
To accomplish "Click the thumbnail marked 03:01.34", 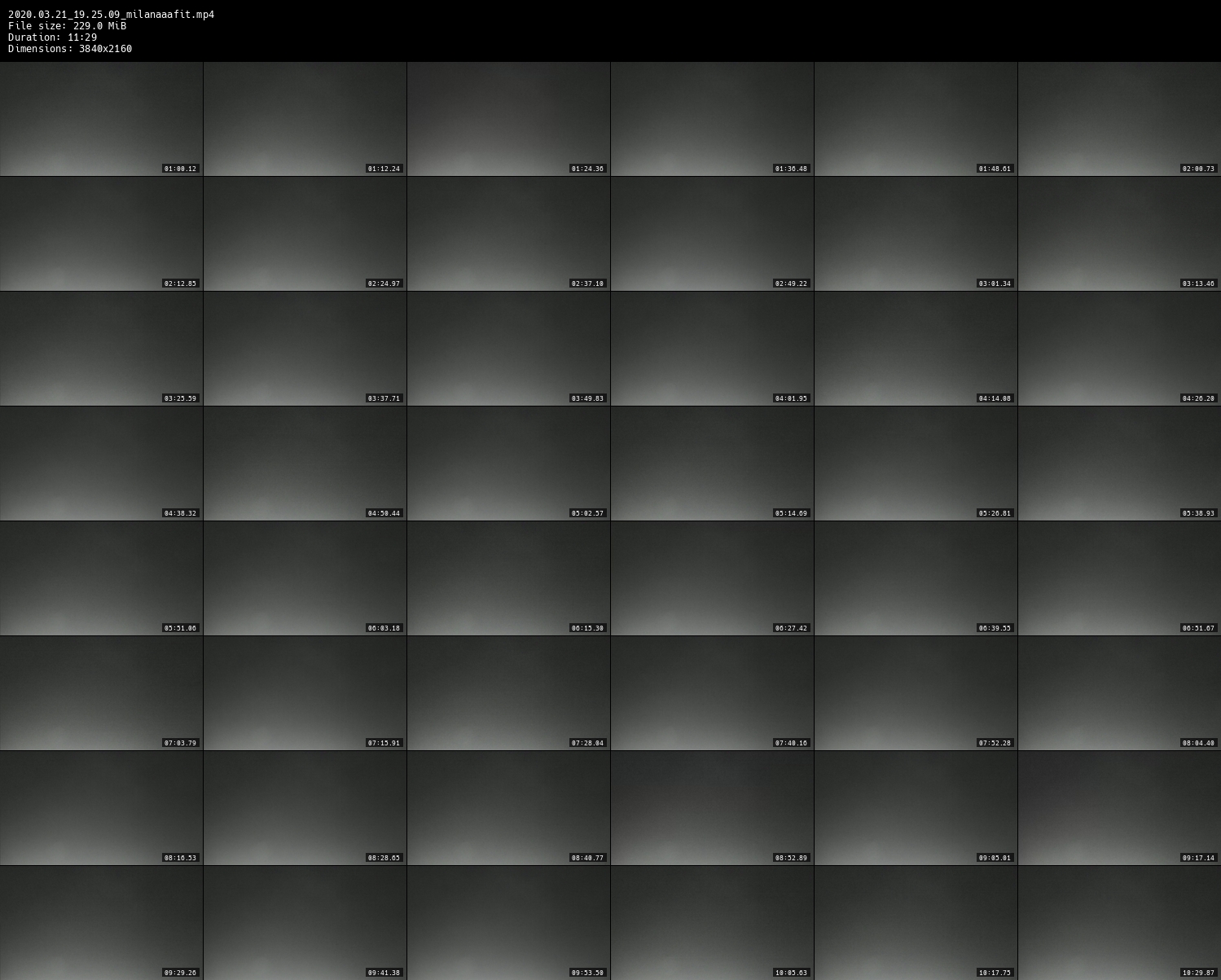I will (x=916, y=234).
